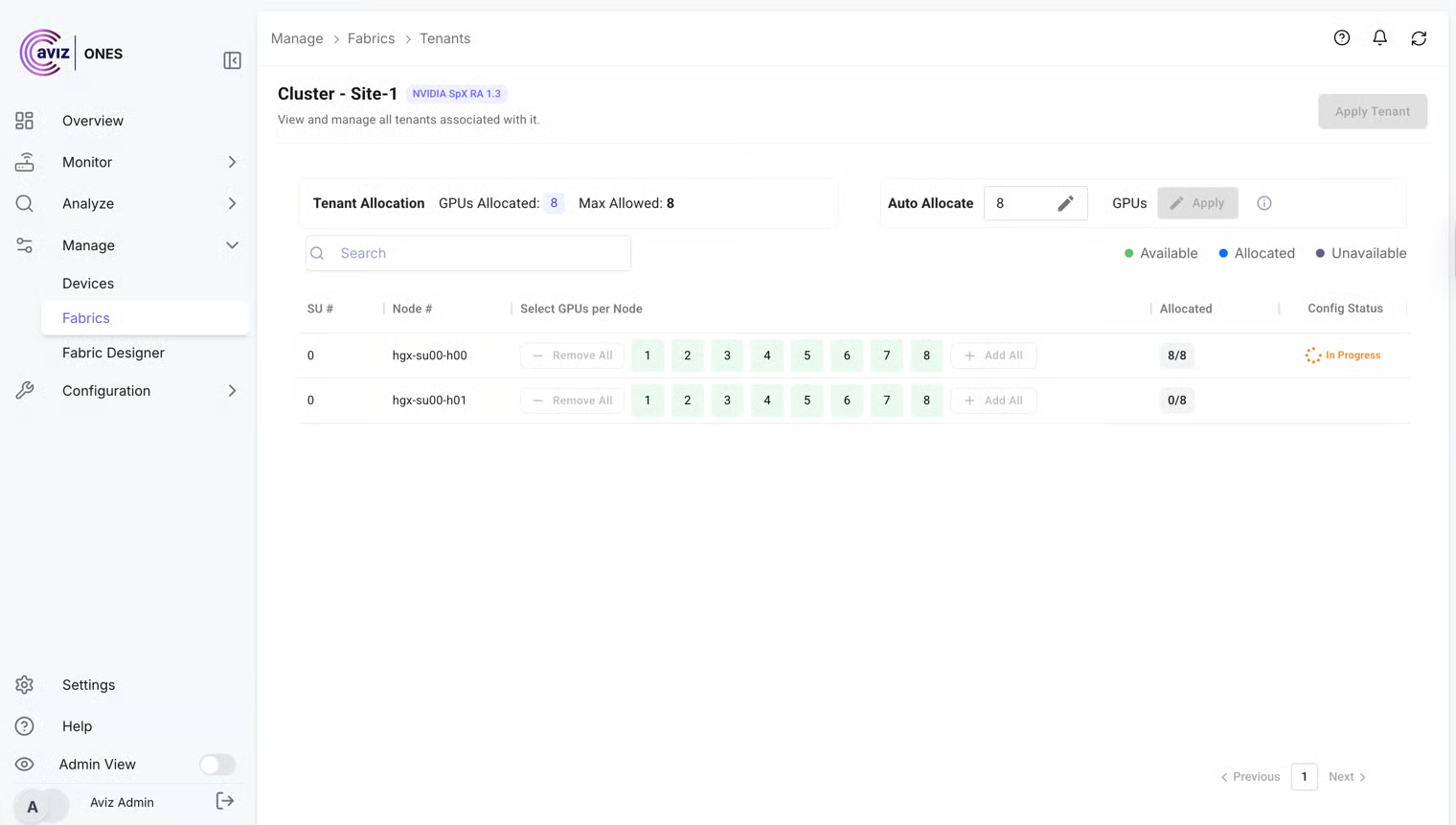
Task: Open the notifications bell
Action: tap(1379, 38)
